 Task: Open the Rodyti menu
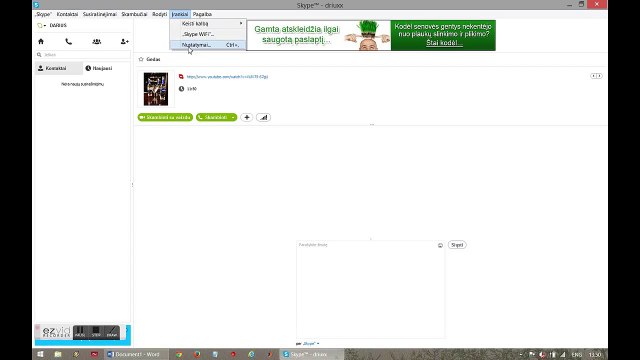pos(160,14)
